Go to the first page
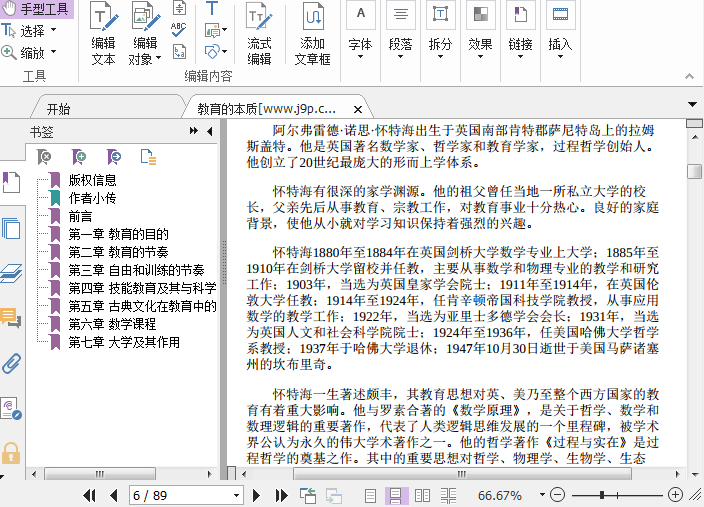Viewport: 704px width, 507px height. point(89,495)
